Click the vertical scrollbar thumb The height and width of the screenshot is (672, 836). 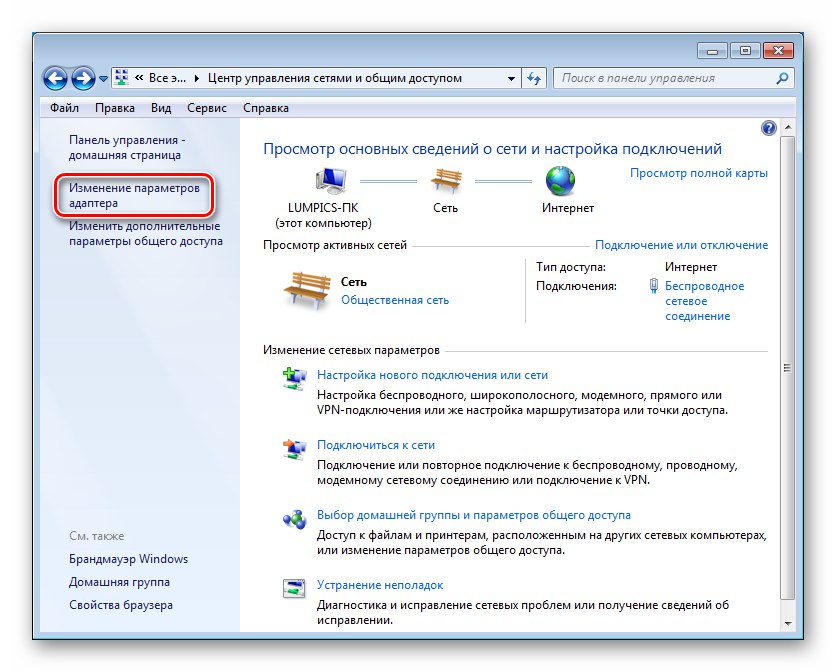click(787, 367)
